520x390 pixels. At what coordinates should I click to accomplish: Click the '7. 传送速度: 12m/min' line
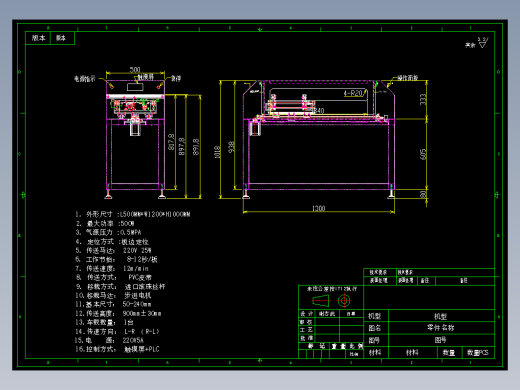112,268
